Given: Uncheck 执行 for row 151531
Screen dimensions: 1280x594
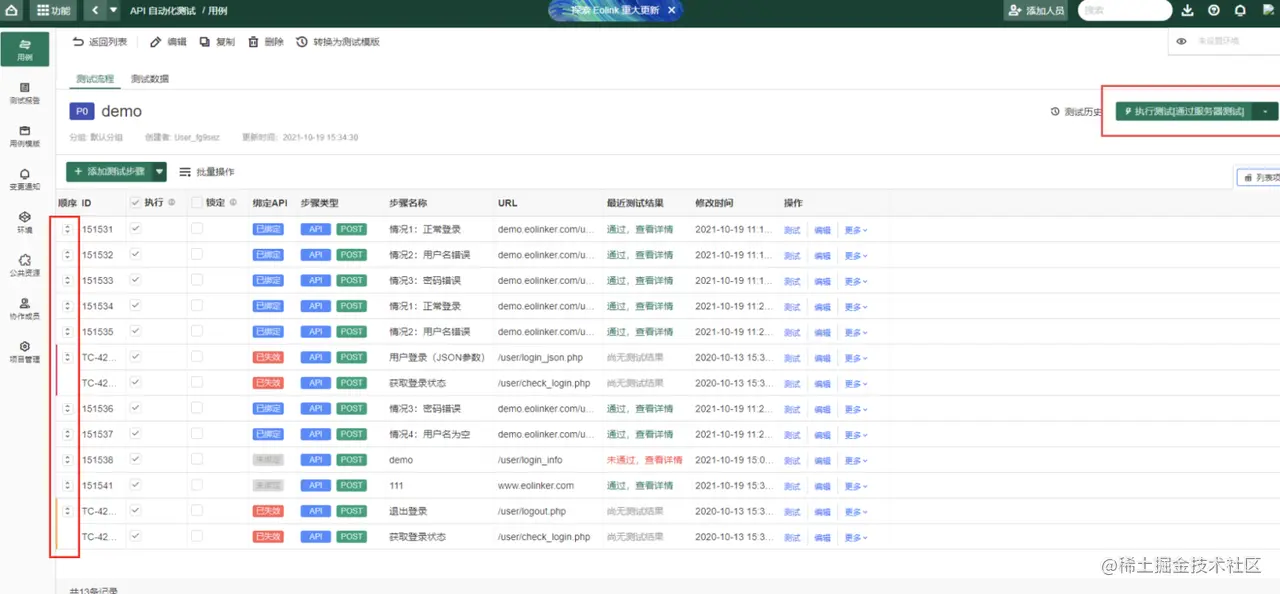Looking at the screenshot, I should click(x=135, y=229).
